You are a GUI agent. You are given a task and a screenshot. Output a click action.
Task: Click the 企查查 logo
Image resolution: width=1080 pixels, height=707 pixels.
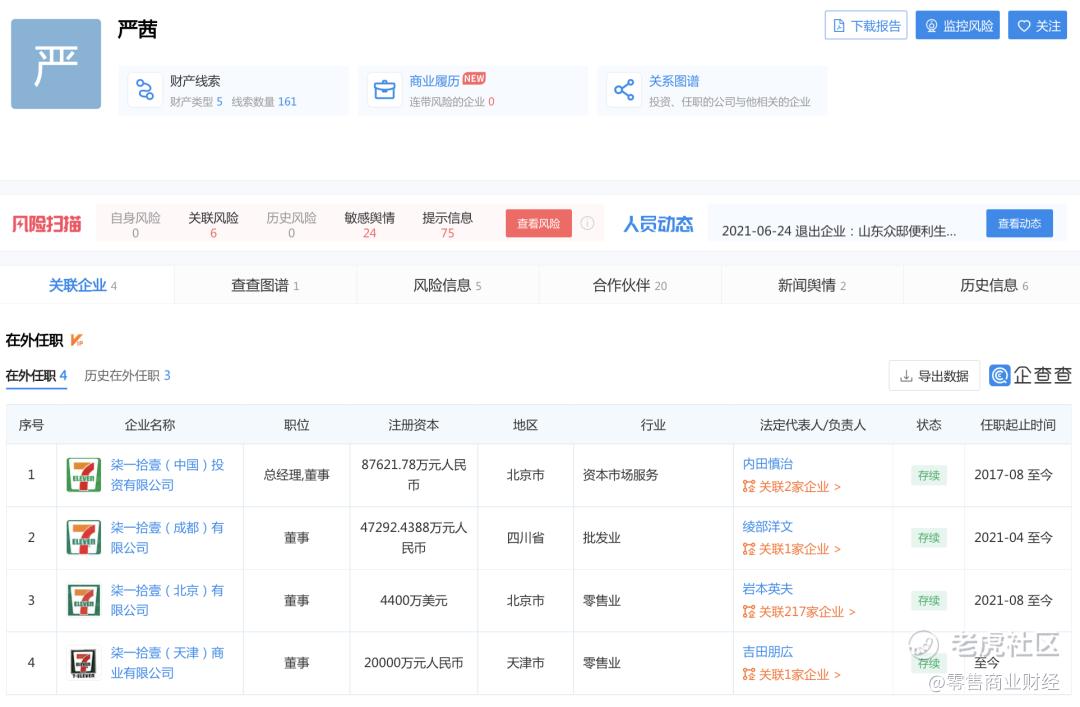(x=1030, y=376)
